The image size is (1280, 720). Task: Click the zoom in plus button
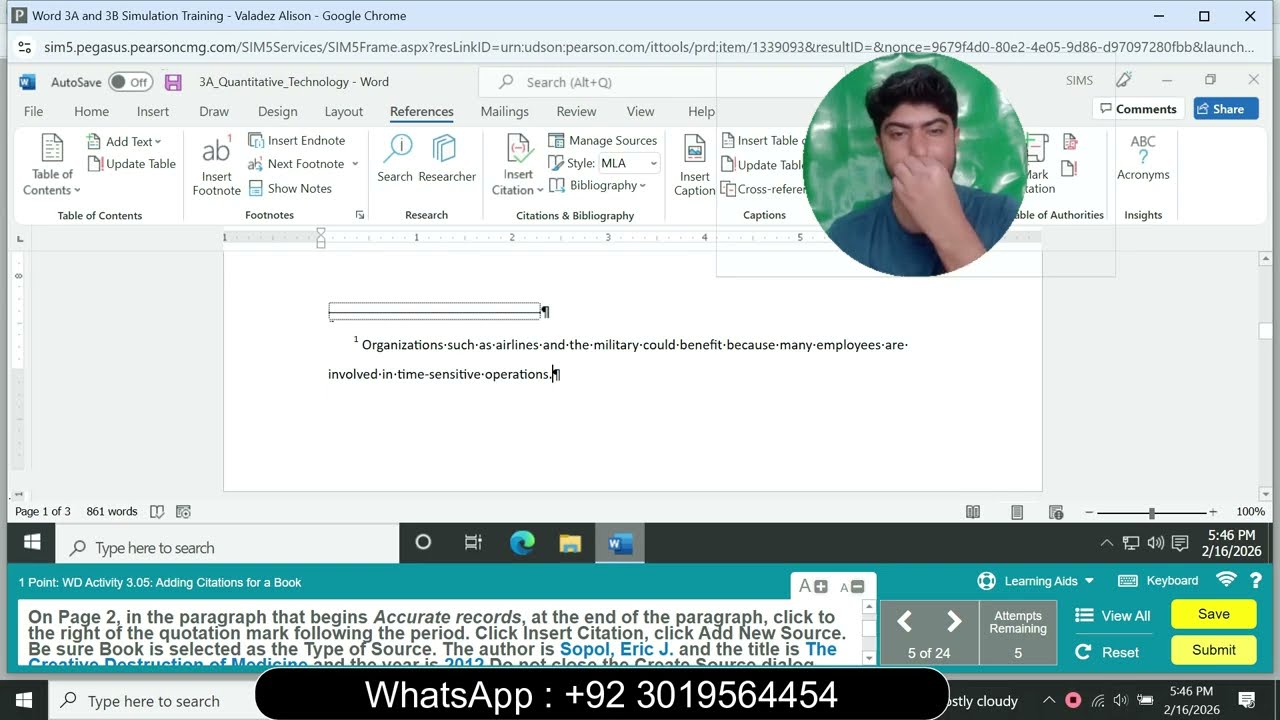click(1213, 512)
